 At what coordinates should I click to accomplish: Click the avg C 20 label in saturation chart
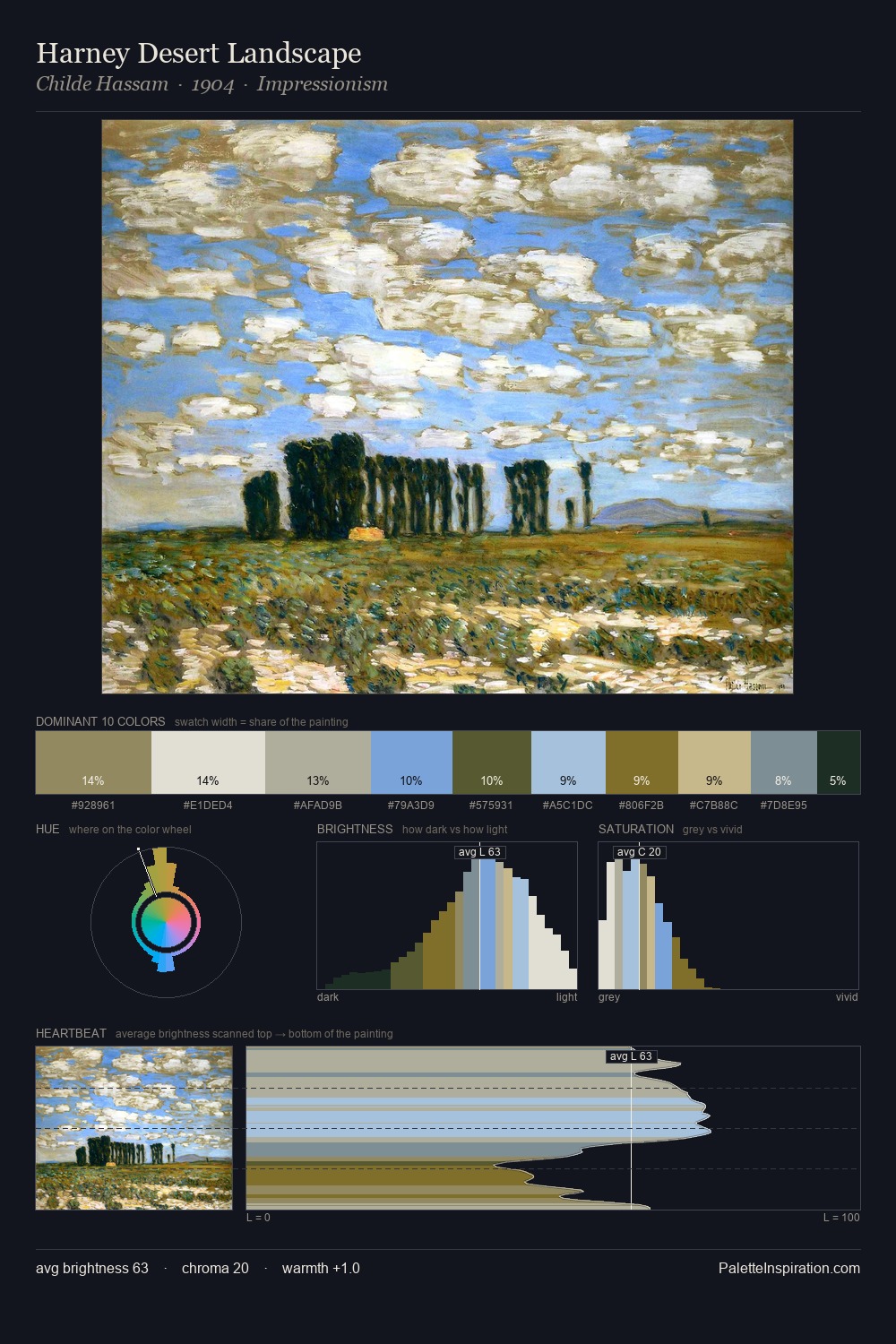(x=639, y=852)
